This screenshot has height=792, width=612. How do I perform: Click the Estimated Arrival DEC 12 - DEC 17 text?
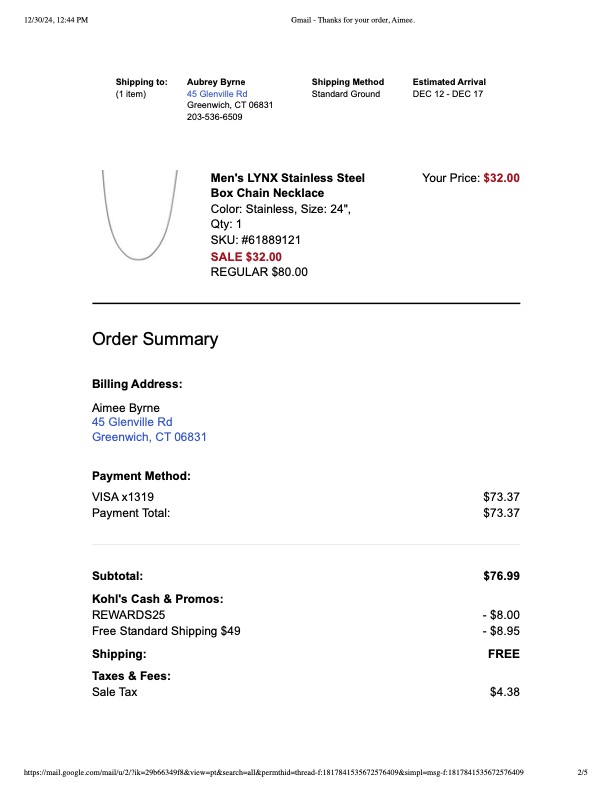[448, 94]
